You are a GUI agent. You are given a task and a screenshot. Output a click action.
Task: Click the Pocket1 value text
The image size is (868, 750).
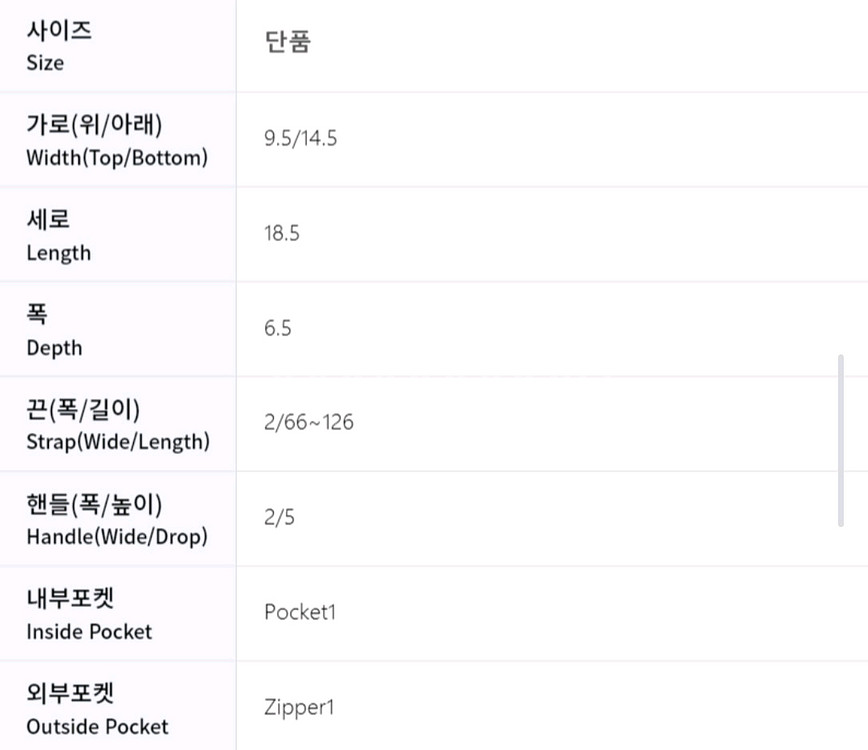coord(300,612)
